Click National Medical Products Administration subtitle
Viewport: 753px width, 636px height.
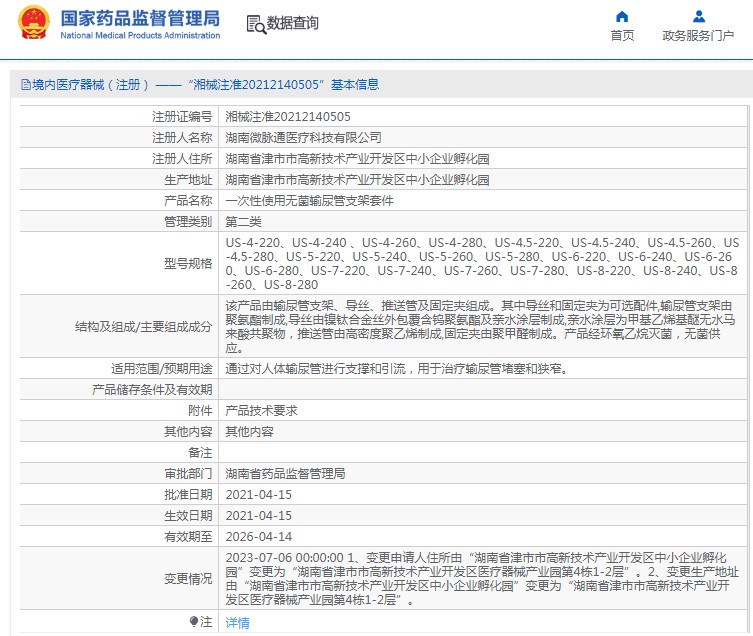(140, 36)
